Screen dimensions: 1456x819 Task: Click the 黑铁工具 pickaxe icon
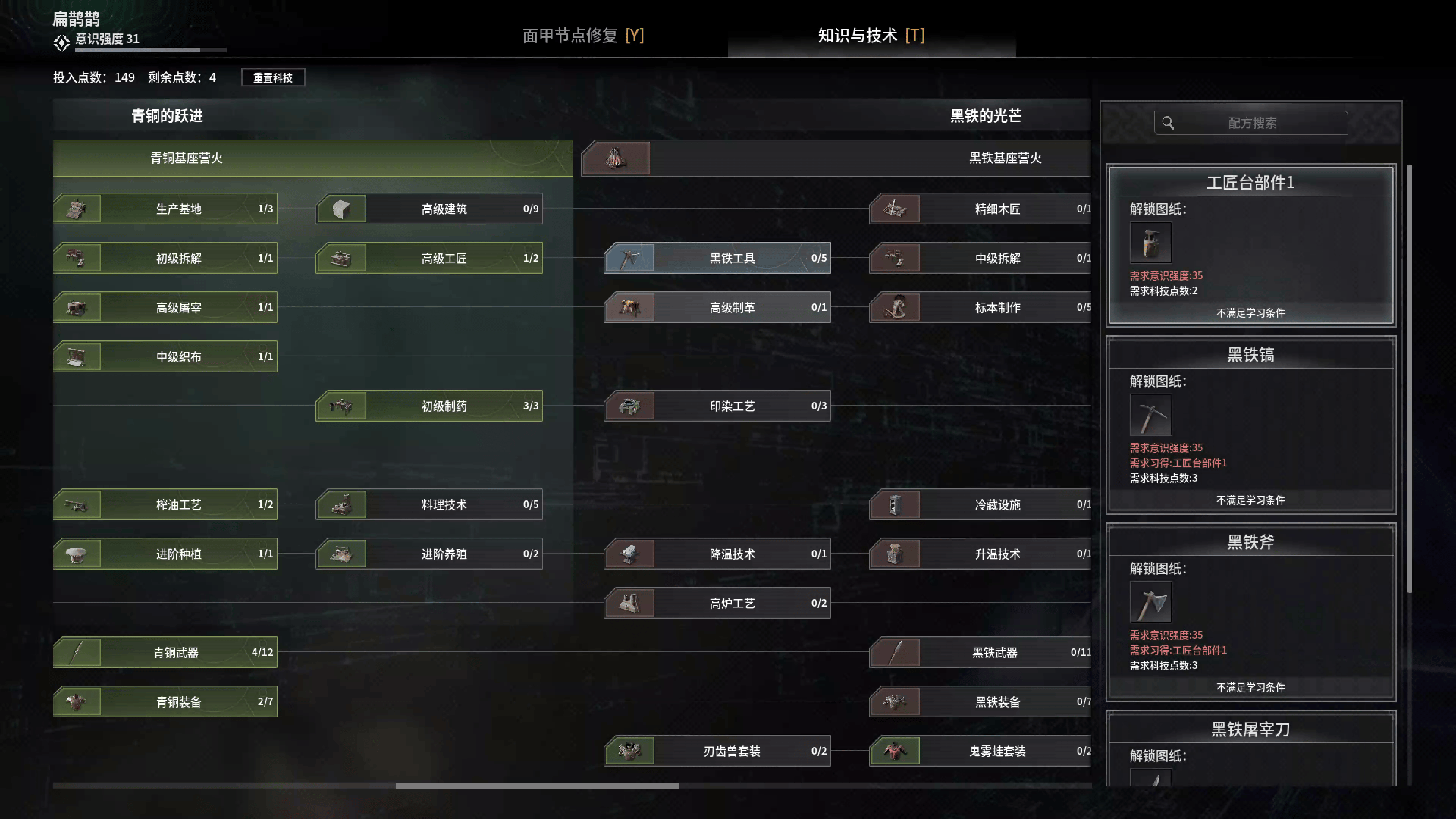point(630,258)
